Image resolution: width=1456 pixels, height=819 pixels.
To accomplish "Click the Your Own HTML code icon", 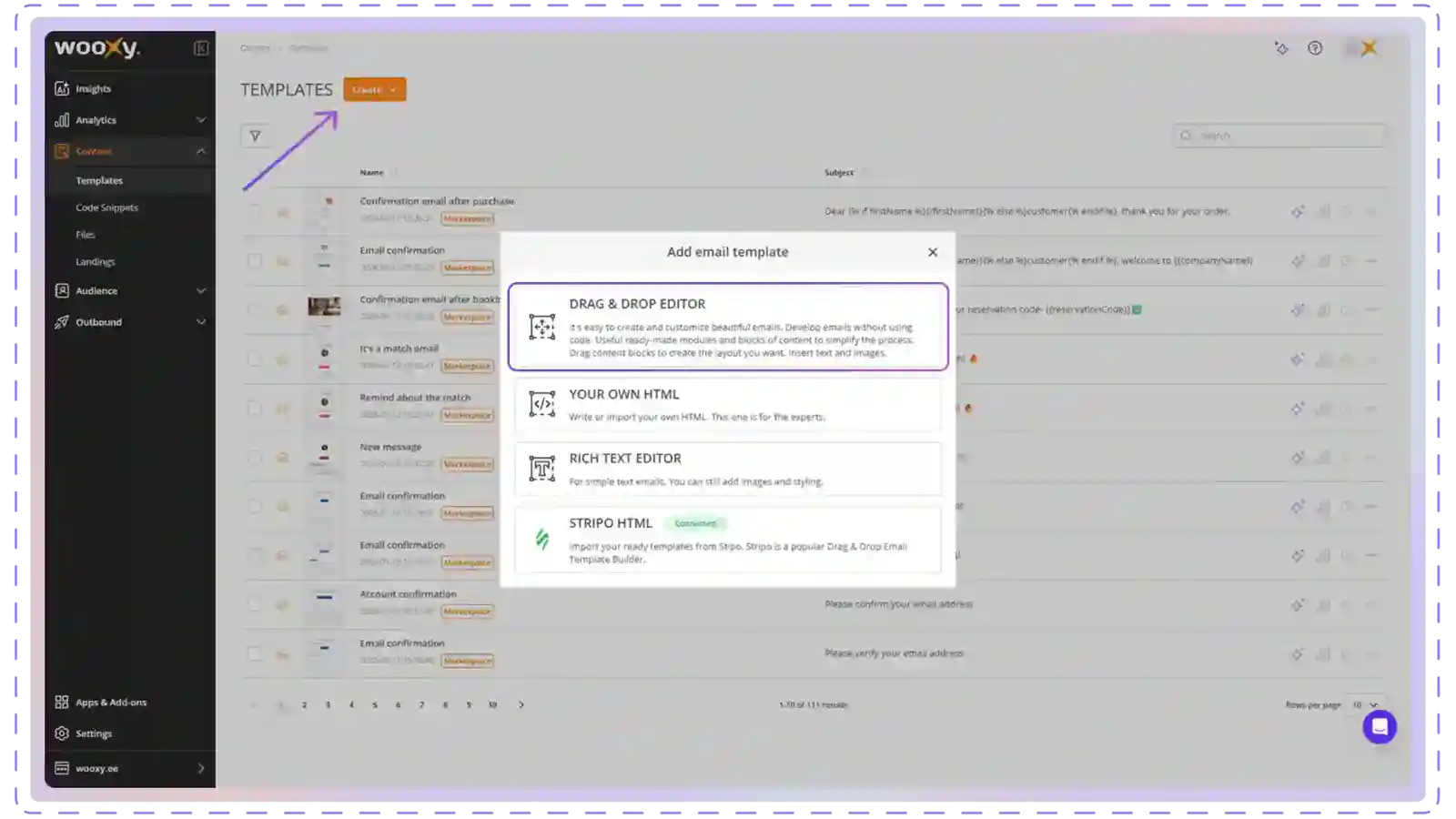I will tap(542, 404).
